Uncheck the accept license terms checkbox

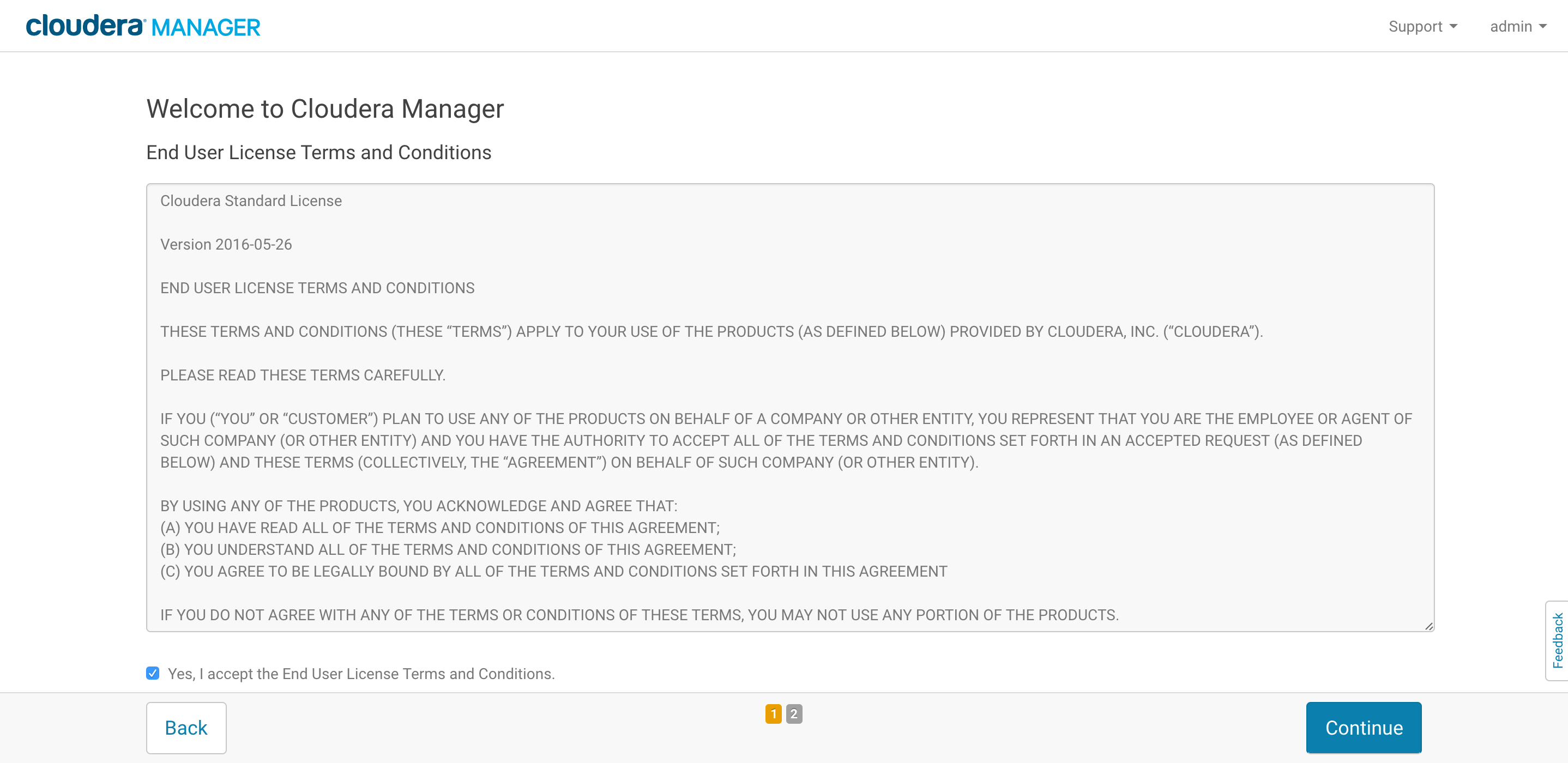coord(153,673)
